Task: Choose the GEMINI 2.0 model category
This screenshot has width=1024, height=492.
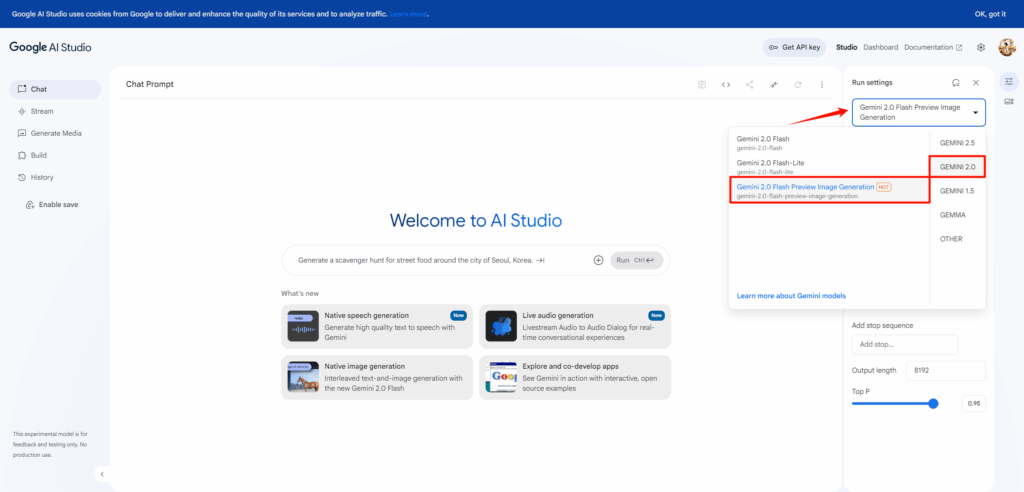Action: point(957,167)
